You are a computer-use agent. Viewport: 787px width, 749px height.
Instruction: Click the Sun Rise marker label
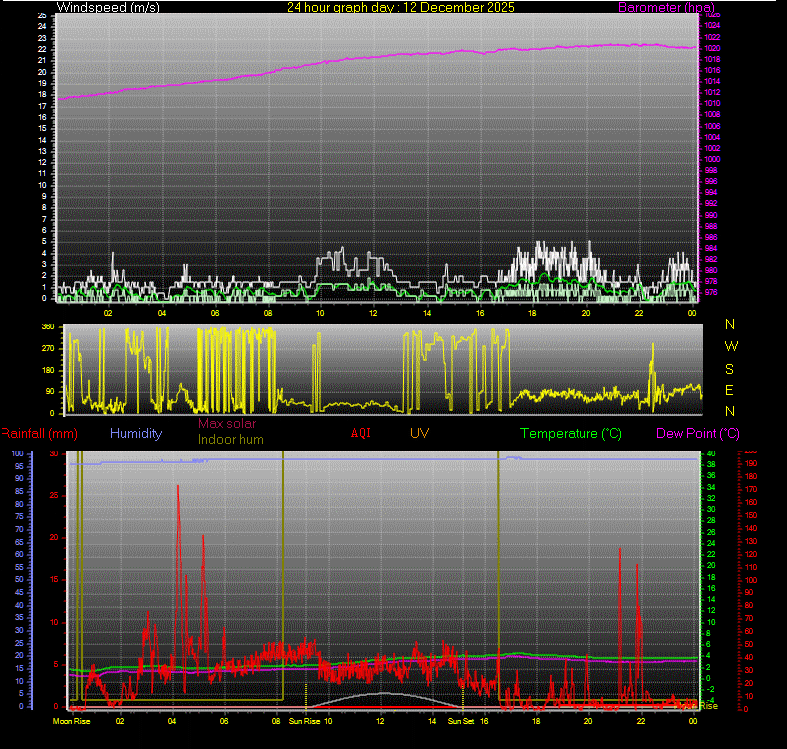tap(304, 721)
